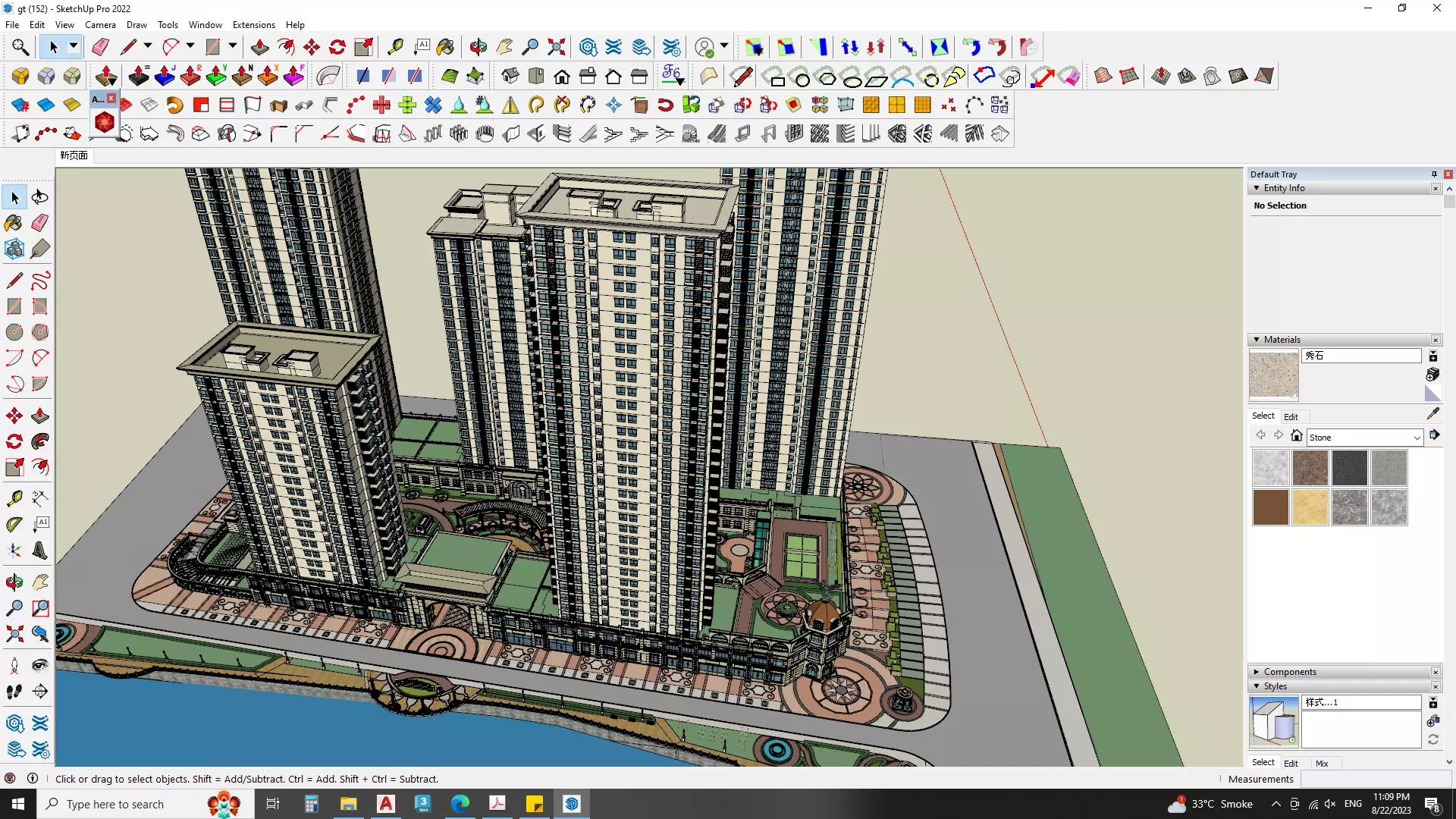Activate the Sandbox Drape tool
Screen dimensions: 1456x819
coord(1213,76)
